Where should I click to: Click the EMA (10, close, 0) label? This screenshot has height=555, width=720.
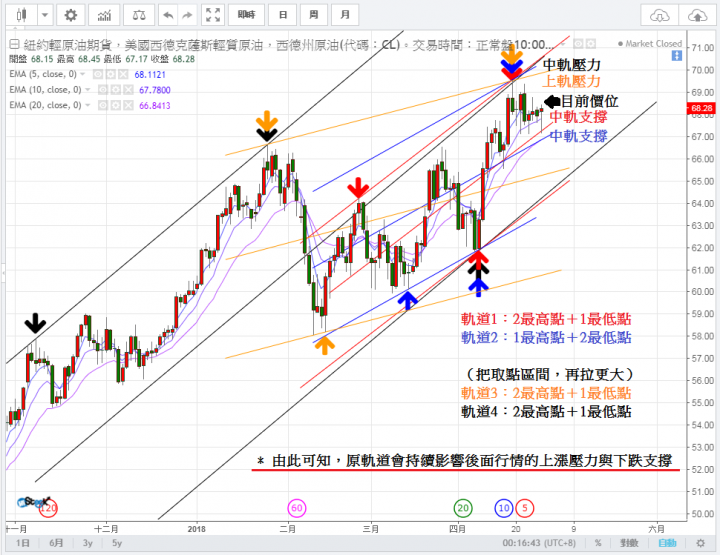tap(45, 90)
